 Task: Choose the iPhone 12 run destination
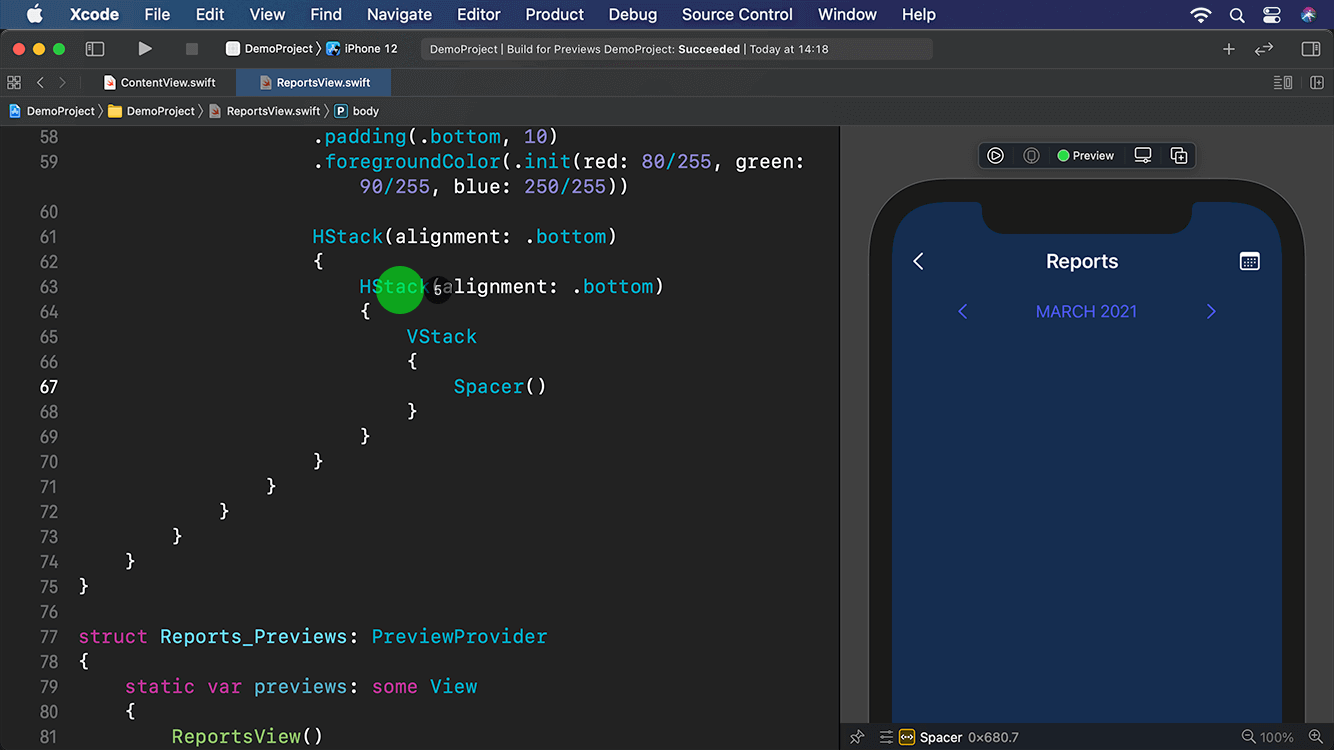362,49
